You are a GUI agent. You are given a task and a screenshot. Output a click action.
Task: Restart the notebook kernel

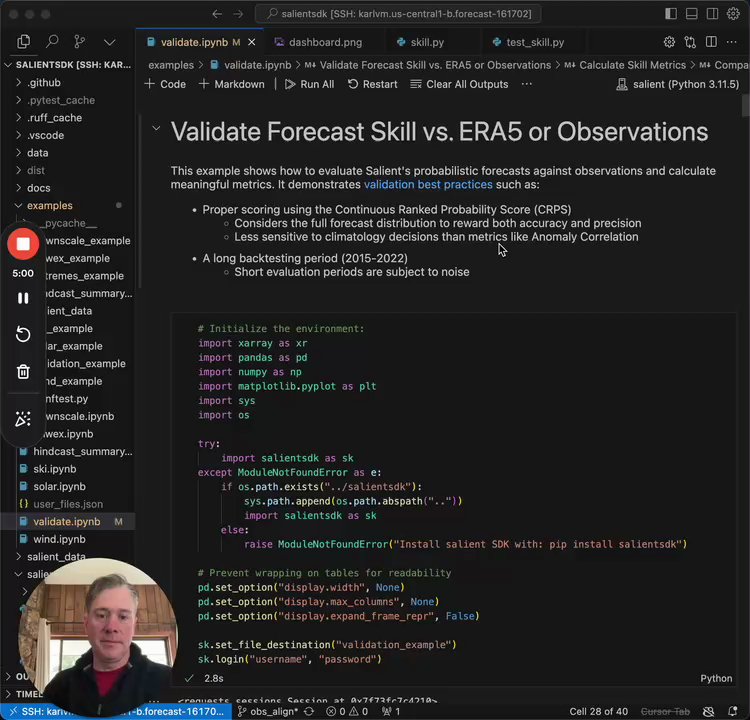click(x=373, y=84)
